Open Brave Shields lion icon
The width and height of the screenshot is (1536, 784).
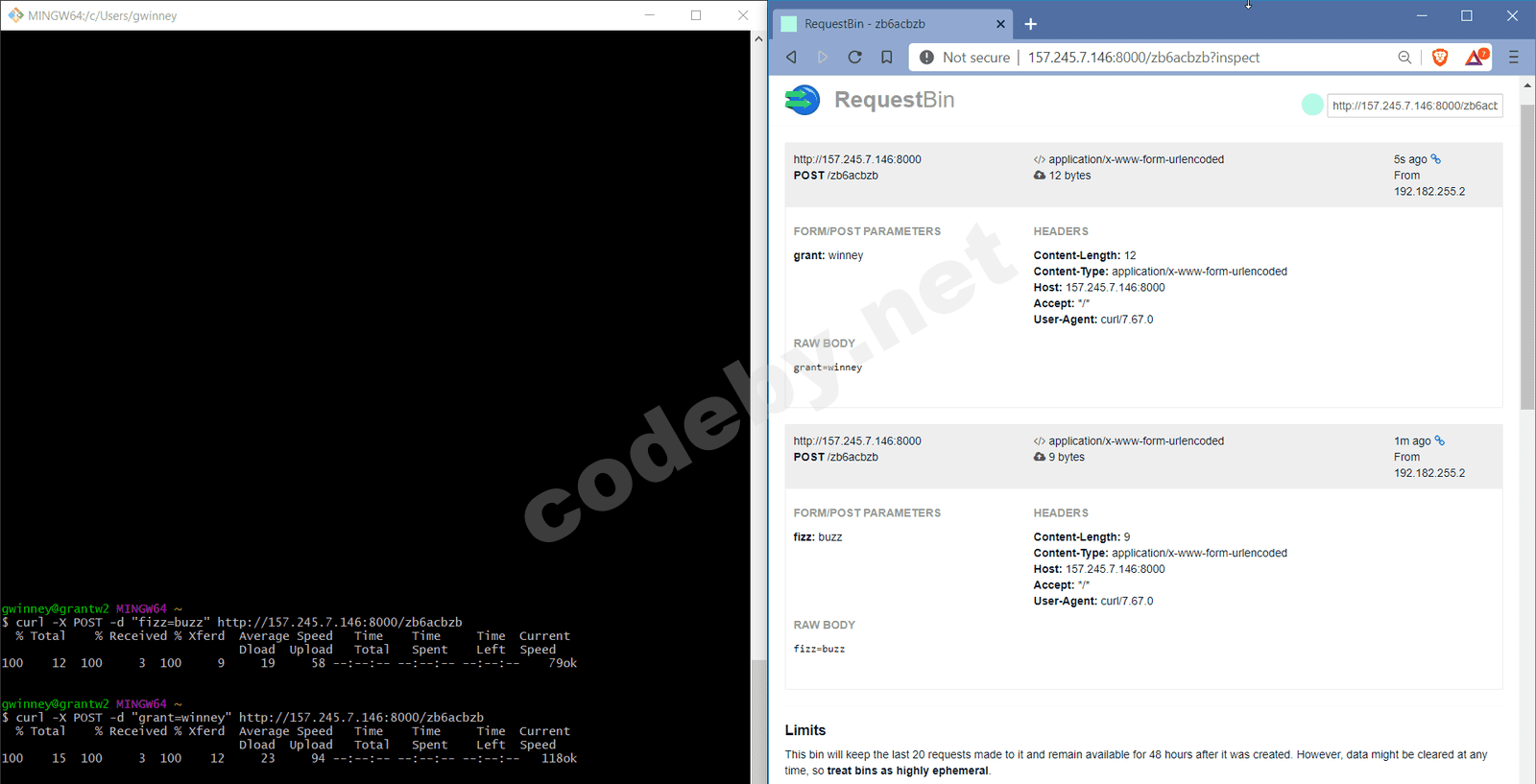click(x=1440, y=58)
